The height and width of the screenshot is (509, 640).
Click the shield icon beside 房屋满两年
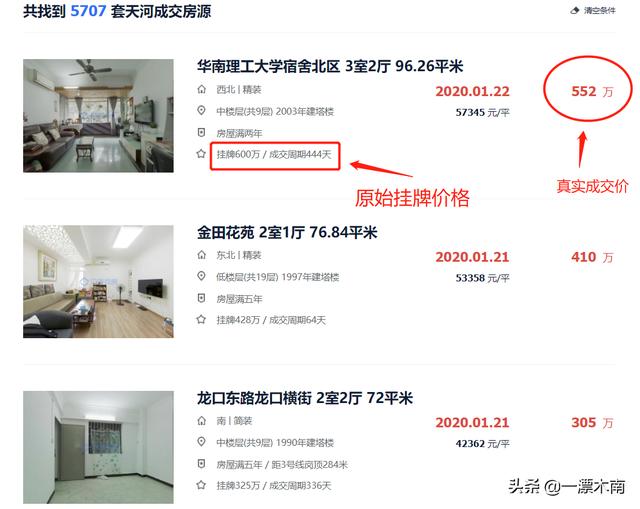[x=201, y=133]
